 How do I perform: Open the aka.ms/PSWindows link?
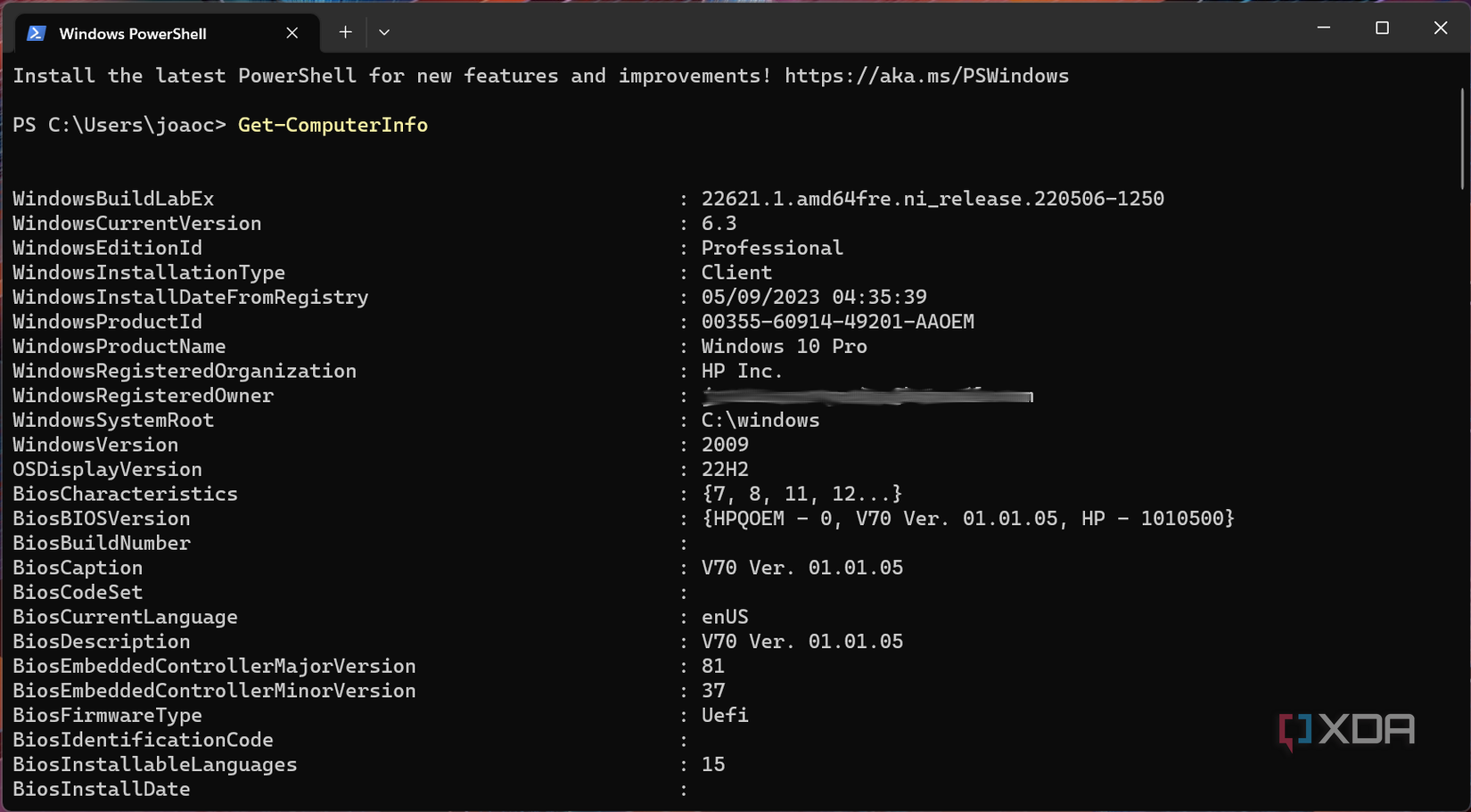point(927,76)
